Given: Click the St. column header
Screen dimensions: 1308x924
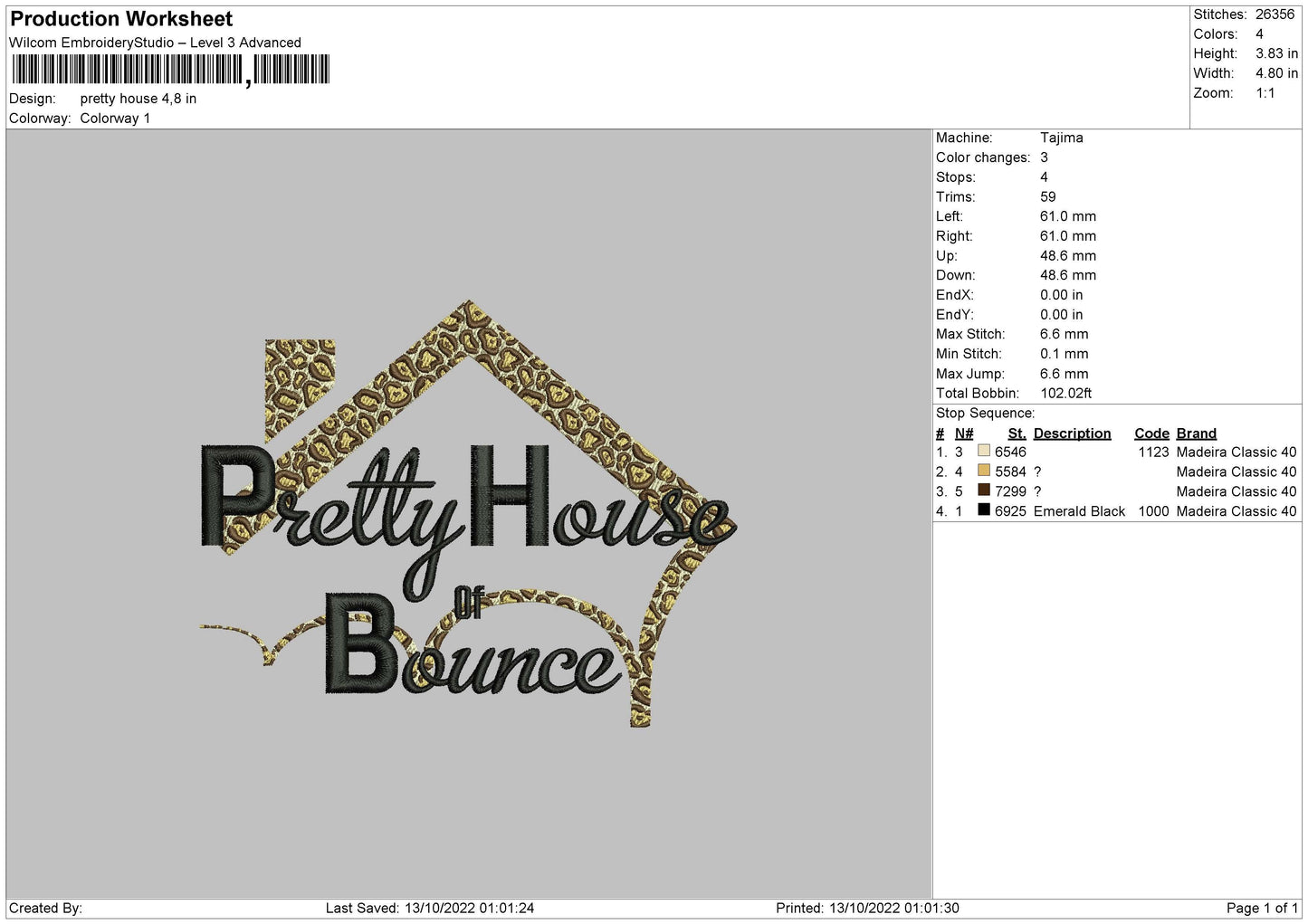Looking at the screenshot, I should pos(1017,433).
